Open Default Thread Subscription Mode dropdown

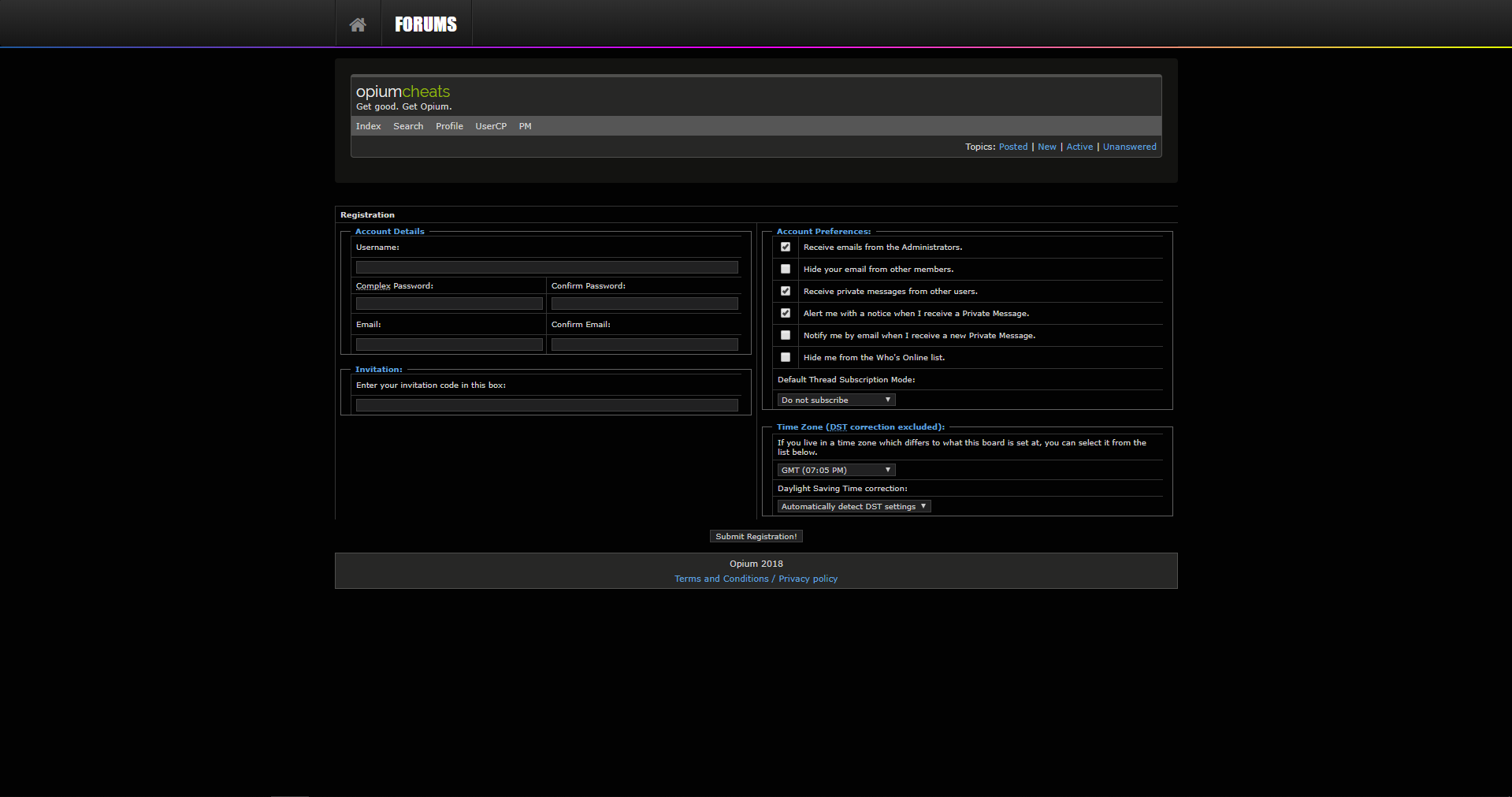(x=836, y=400)
